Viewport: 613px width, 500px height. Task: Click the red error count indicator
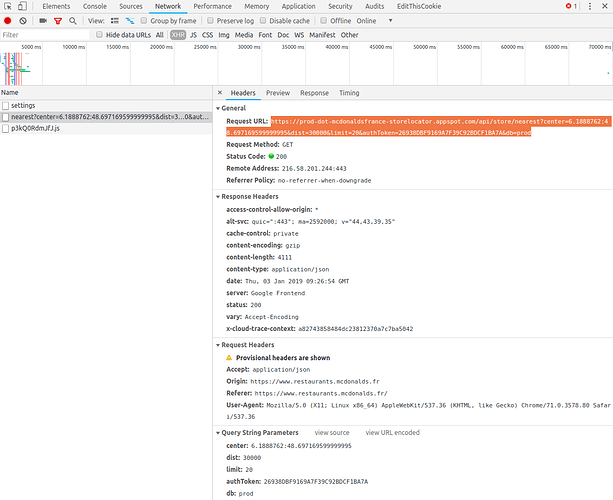[x=571, y=6]
